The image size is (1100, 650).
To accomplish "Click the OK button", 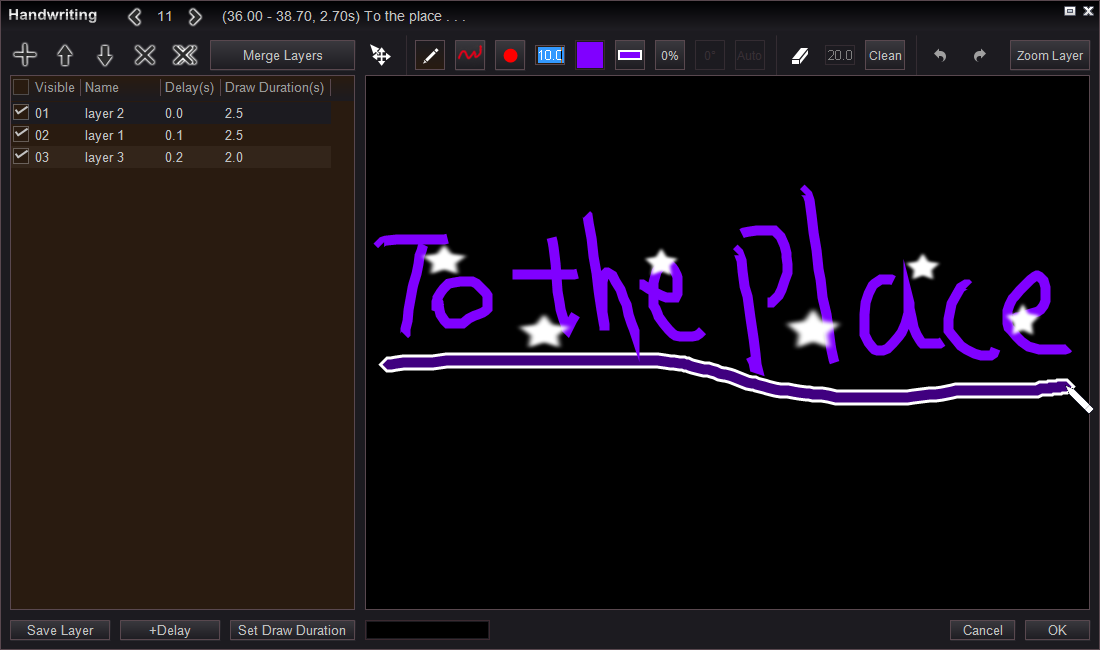I will tap(1057, 630).
